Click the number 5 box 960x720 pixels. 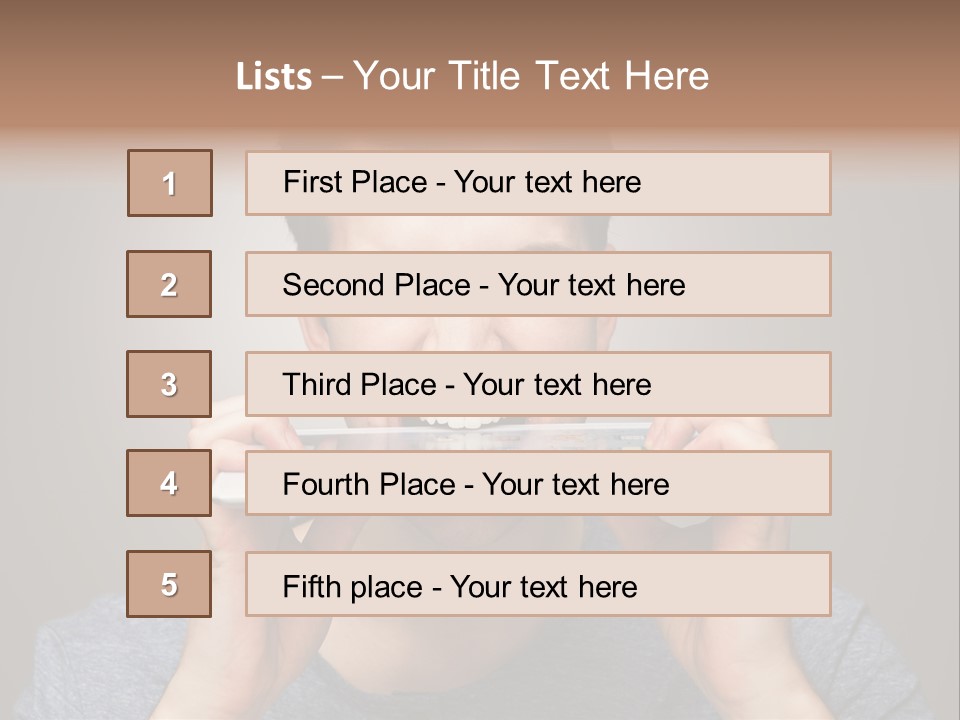tap(169, 584)
